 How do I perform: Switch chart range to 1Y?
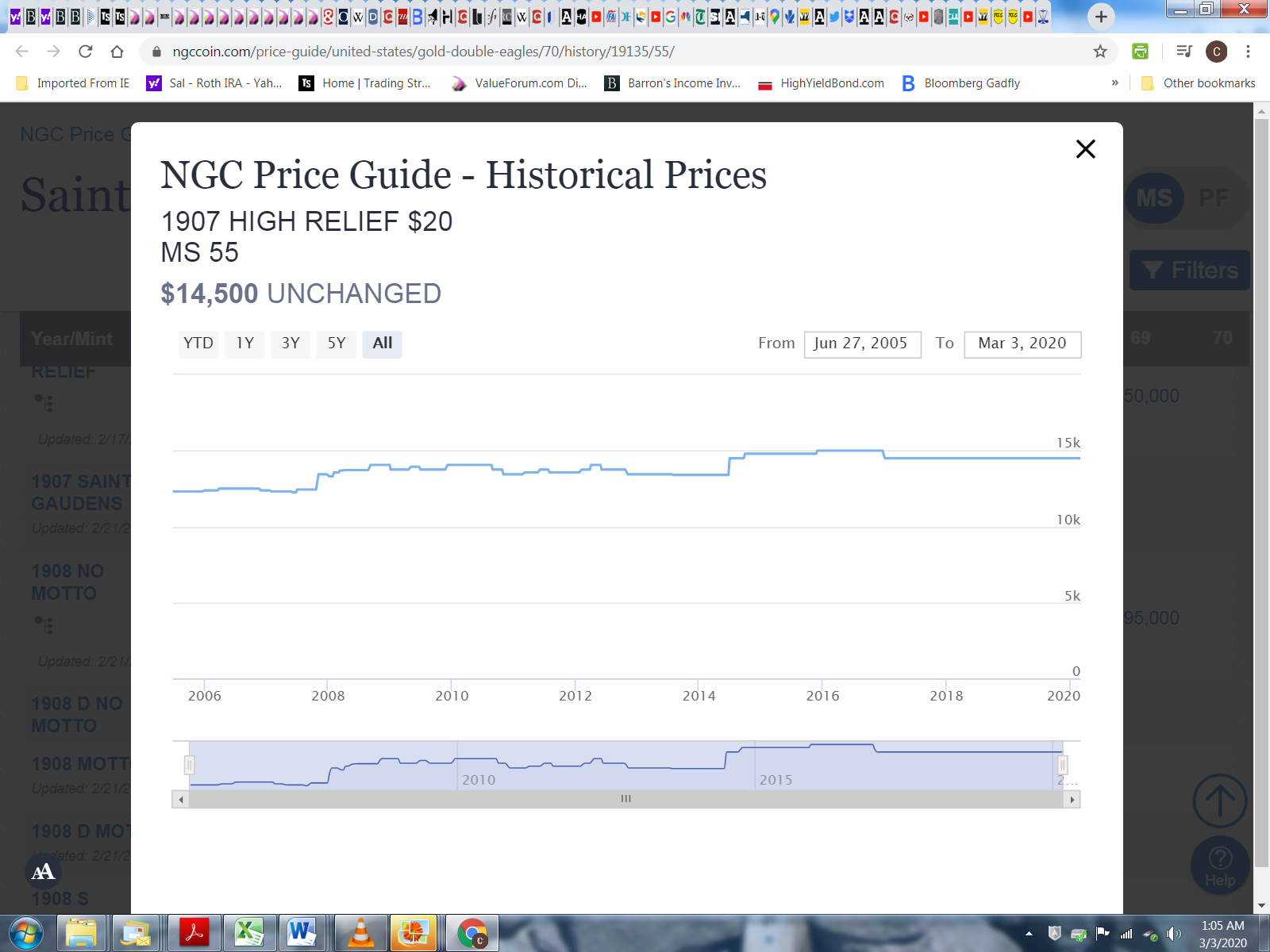[245, 344]
